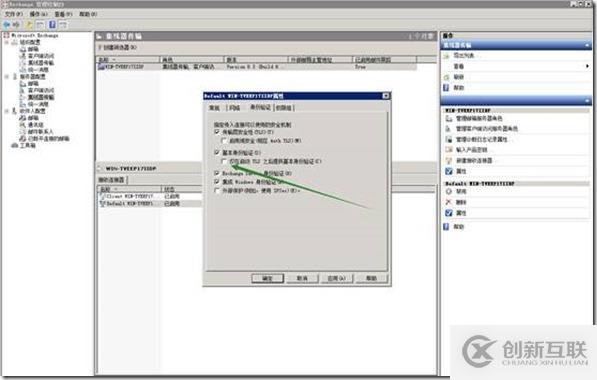Open the 查看 menu in menu bar

(63, 14)
